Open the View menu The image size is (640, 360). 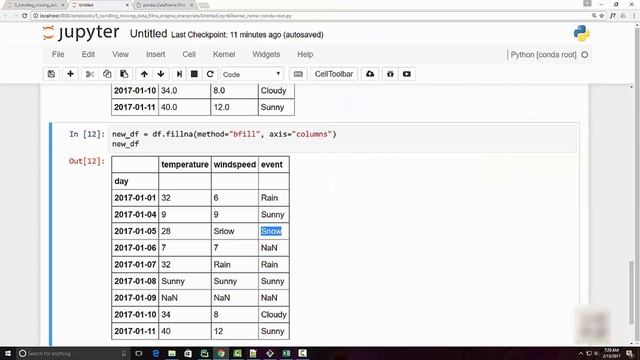[x=120, y=54]
